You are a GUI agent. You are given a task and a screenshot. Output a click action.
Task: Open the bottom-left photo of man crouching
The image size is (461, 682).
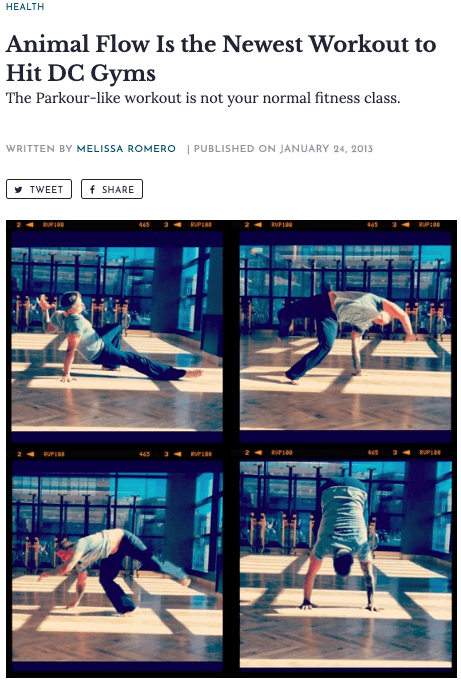pos(117,567)
